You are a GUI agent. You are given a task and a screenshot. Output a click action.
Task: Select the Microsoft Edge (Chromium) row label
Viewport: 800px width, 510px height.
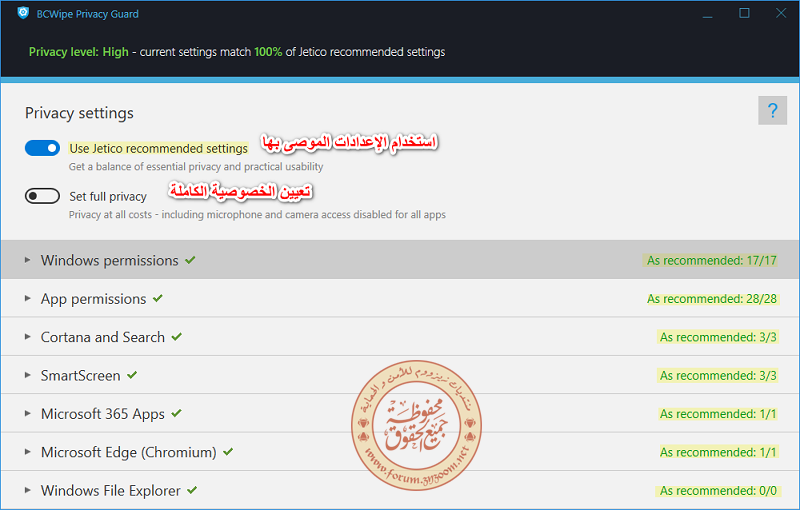[129, 452]
